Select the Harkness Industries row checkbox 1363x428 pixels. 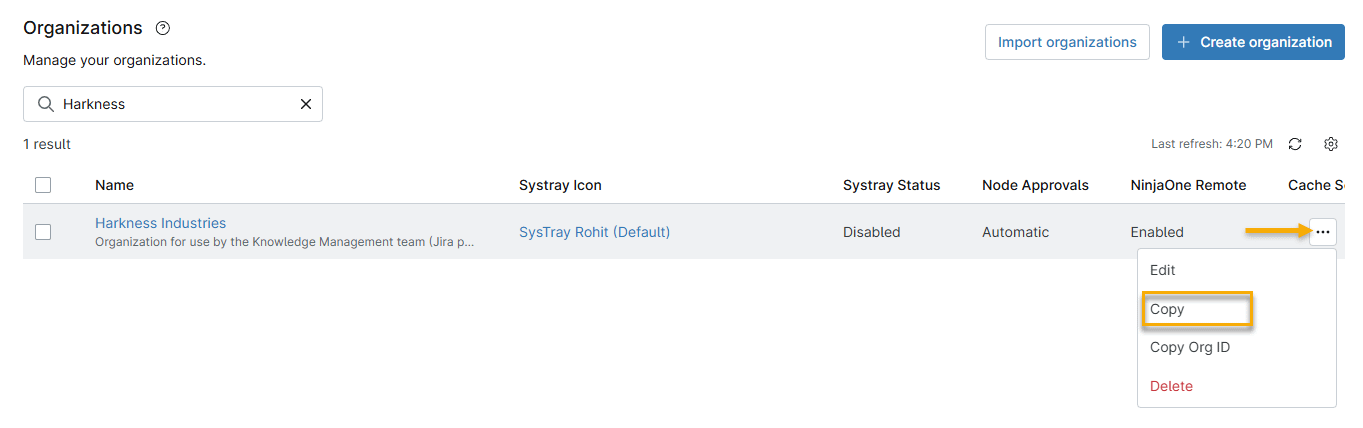click(x=43, y=232)
